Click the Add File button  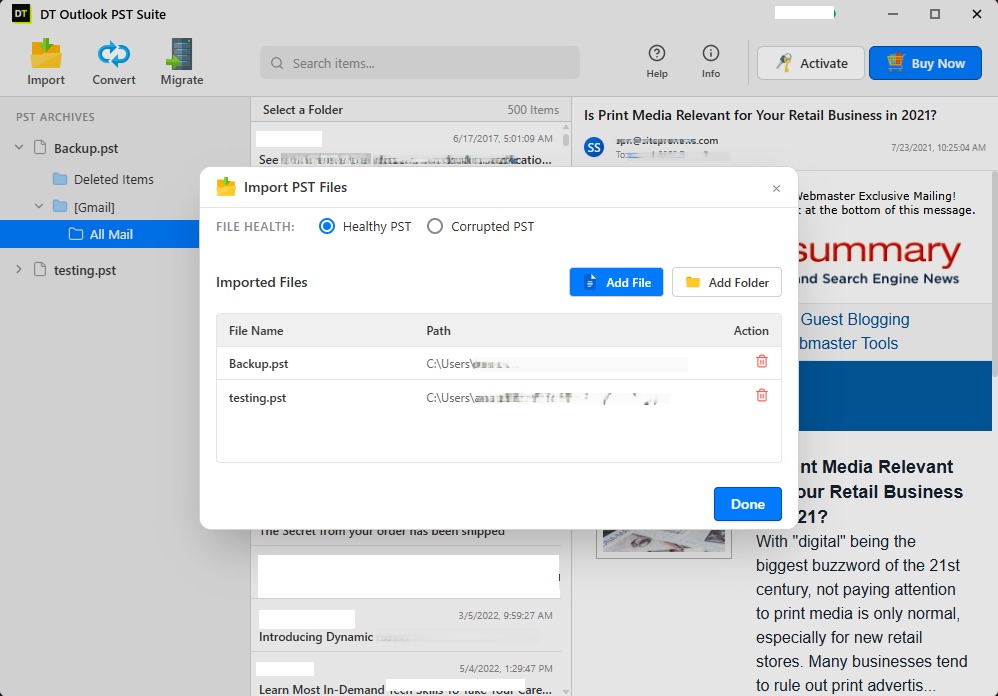(616, 282)
